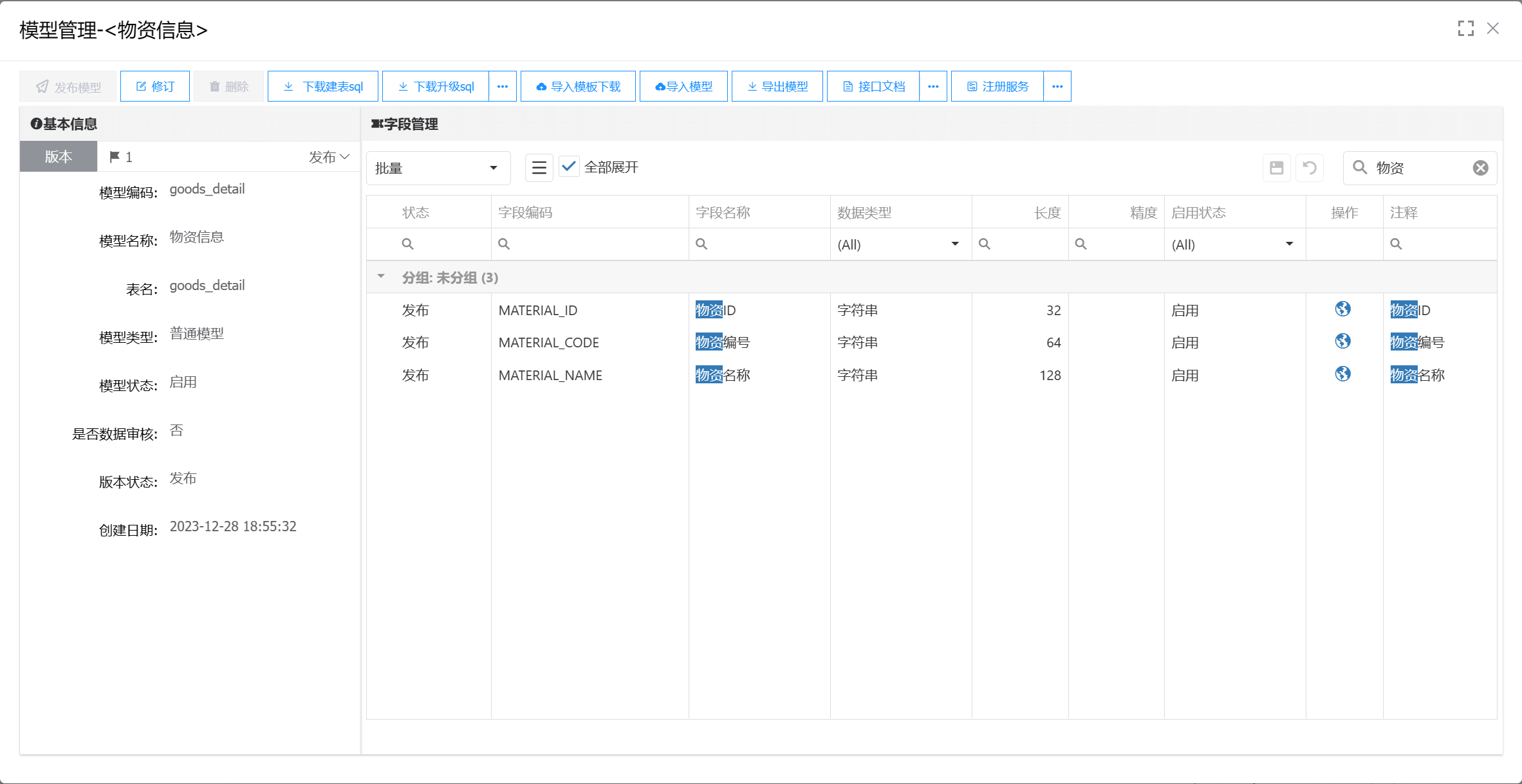This screenshot has width=1522, height=784.
Task: Open more options next to 注册服务
Action: (x=1057, y=86)
